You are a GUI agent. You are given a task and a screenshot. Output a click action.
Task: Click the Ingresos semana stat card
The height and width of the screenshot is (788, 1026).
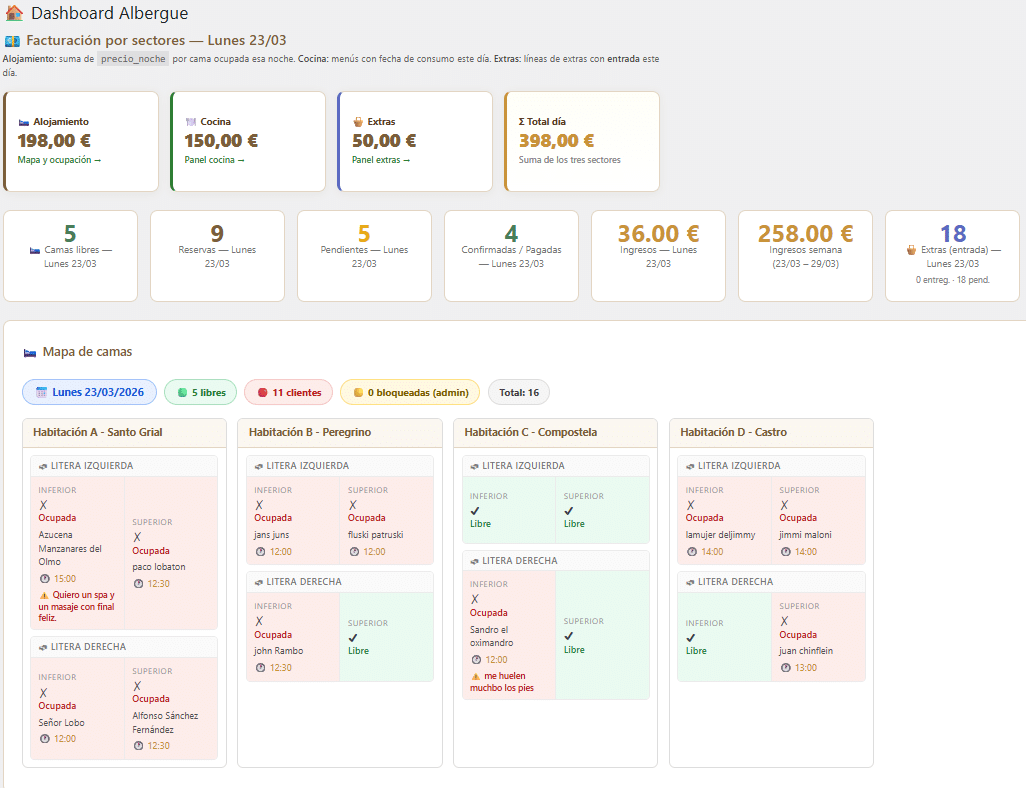point(805,255)
